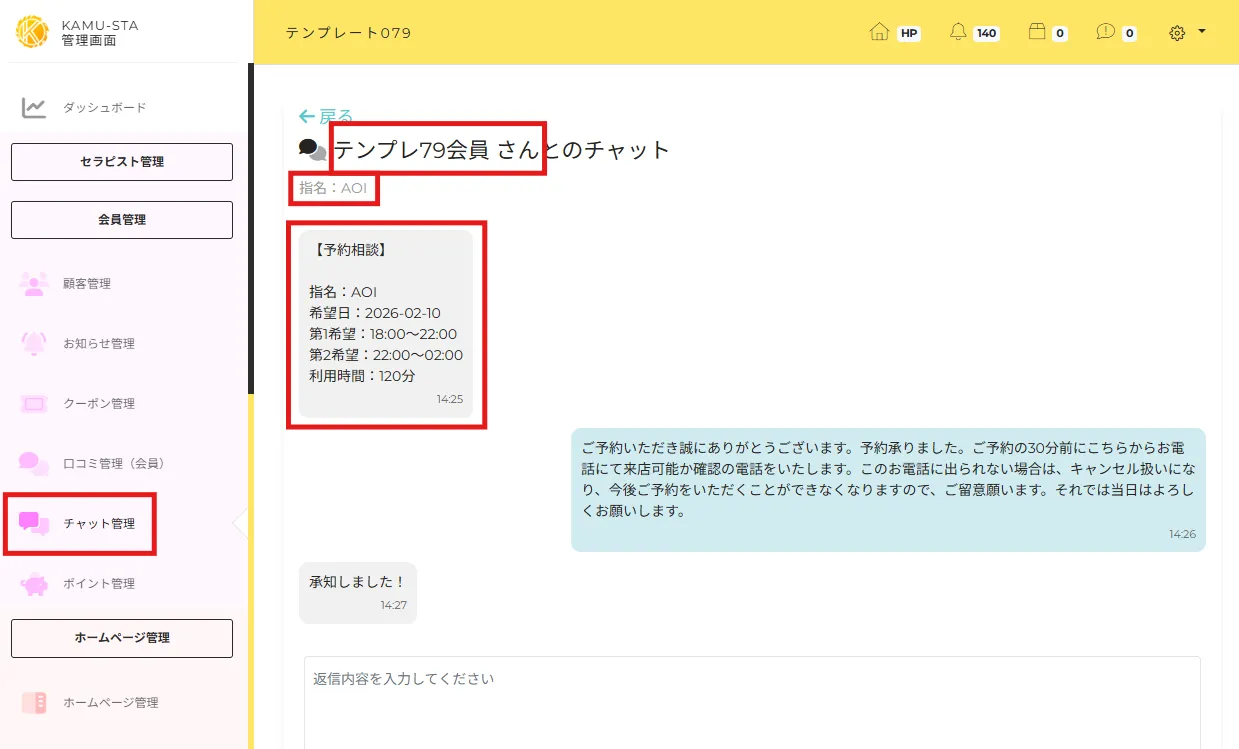
Task: Click the reply message input field
Action: coord(752,700)
